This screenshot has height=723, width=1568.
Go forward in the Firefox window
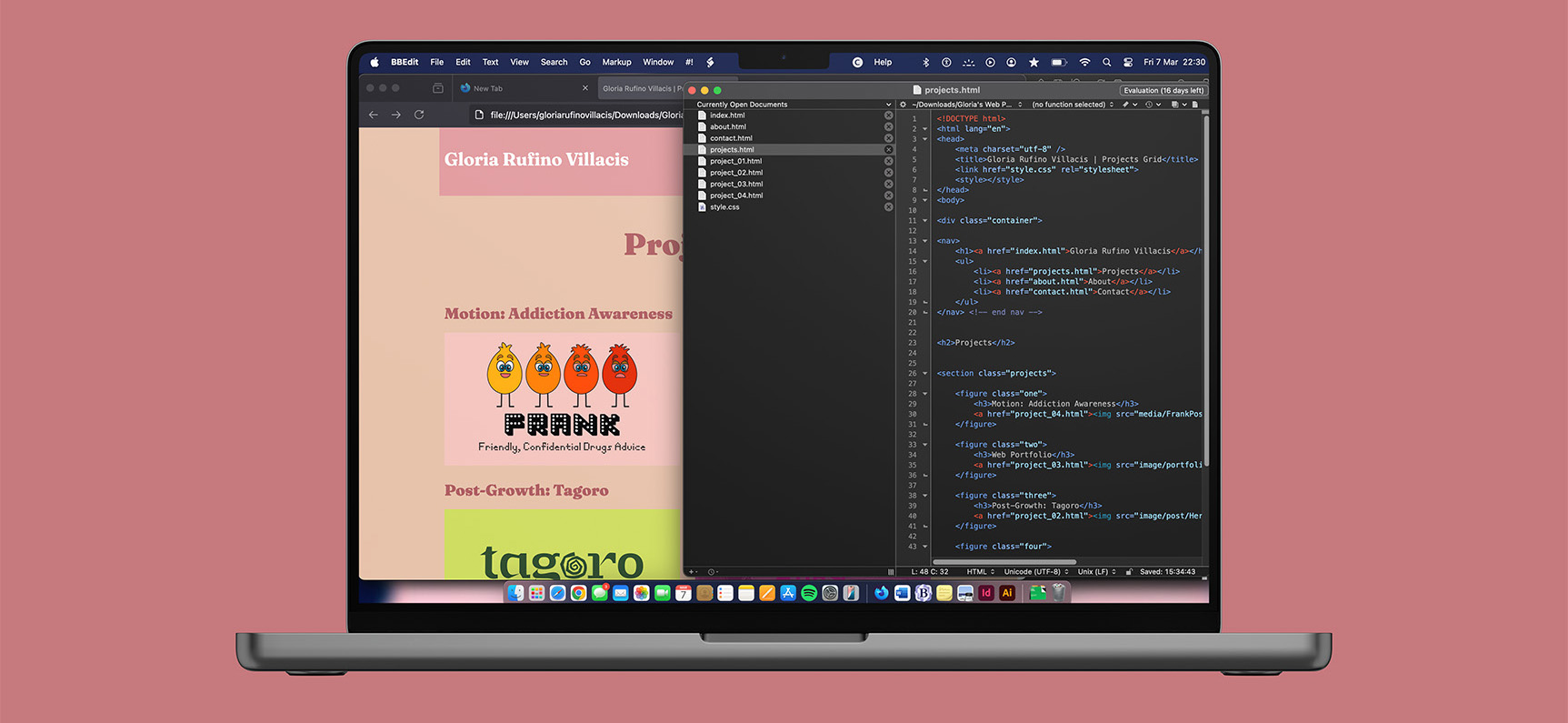coord(396,115)
